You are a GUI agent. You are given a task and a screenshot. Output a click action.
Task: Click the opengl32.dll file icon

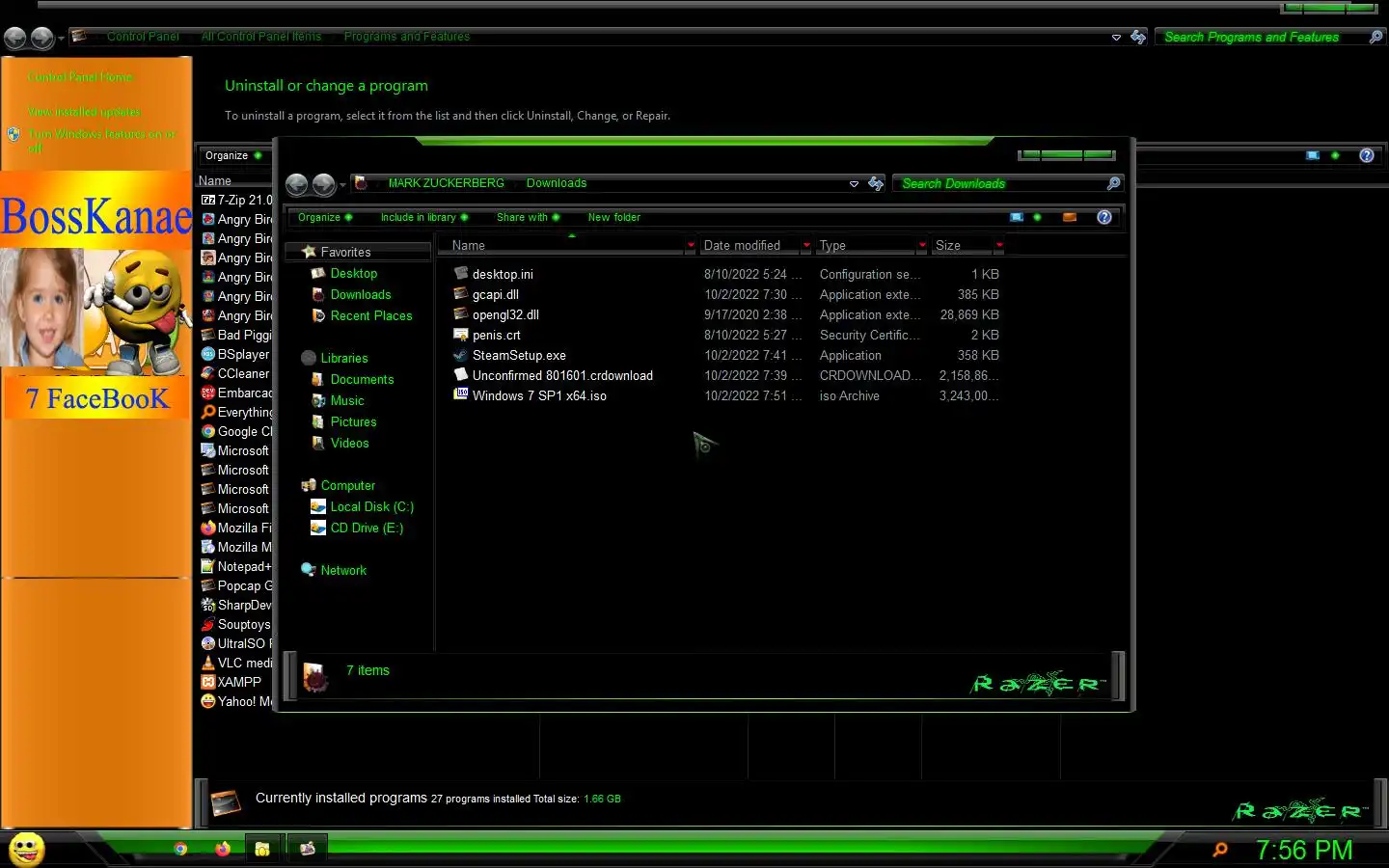click(461, 314)
